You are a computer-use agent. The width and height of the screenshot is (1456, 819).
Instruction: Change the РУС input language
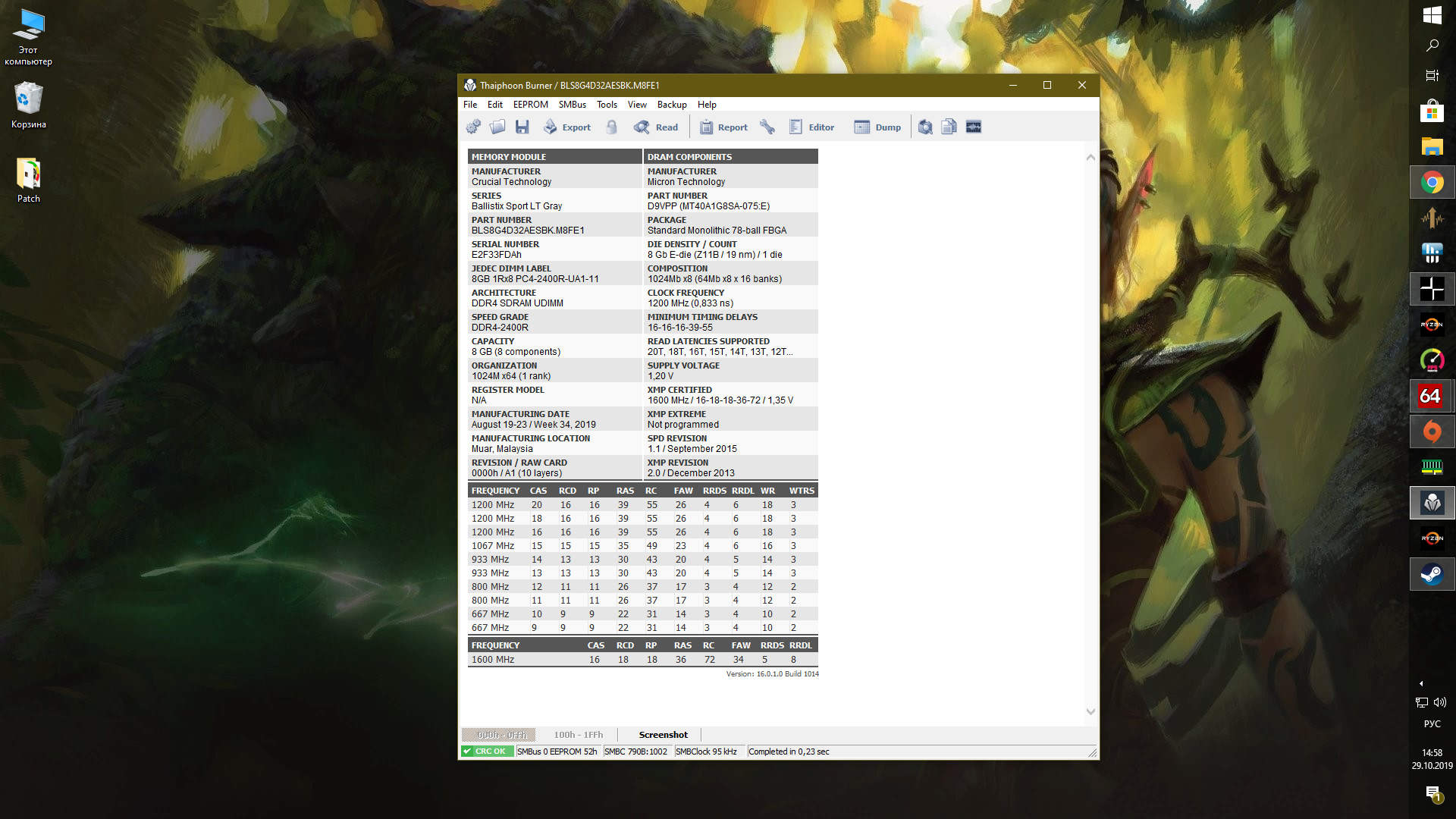(x=1432, y=724)
